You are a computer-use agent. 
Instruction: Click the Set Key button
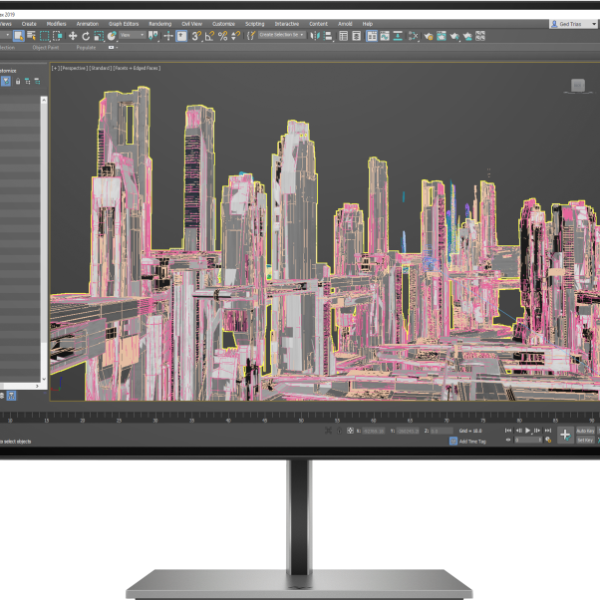[584, 440]
